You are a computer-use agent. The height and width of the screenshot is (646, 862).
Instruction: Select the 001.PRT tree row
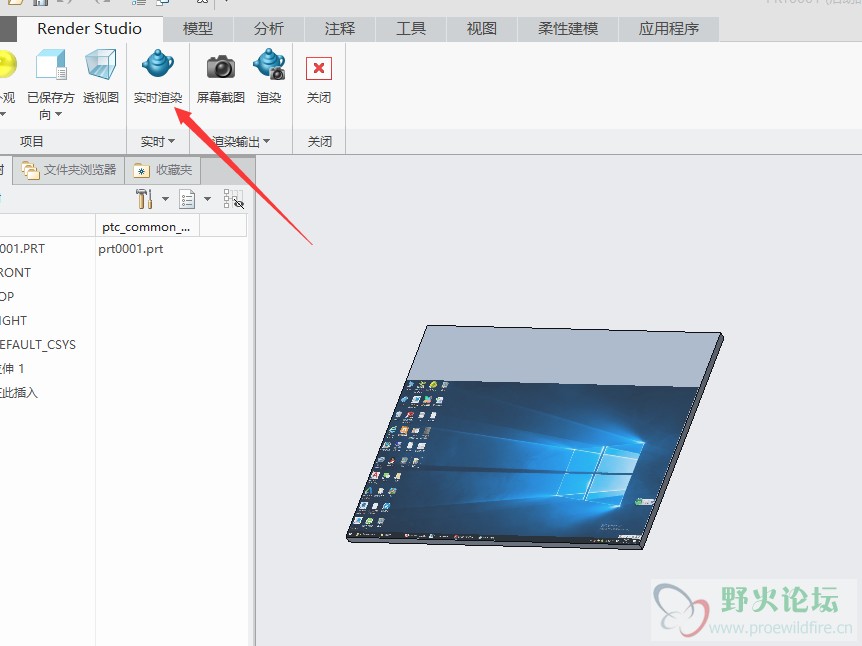click(x=23, y=249)
